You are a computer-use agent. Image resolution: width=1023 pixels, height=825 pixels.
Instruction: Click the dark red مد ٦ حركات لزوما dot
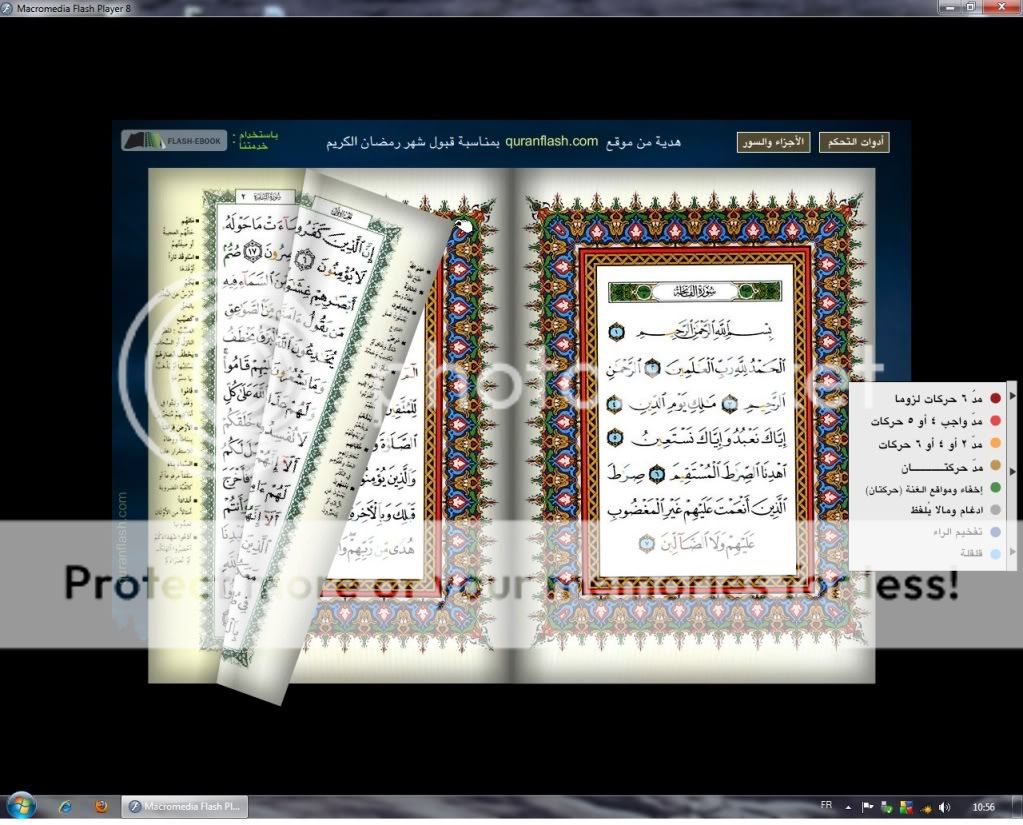pyautogui.click(x=996, y=398)
